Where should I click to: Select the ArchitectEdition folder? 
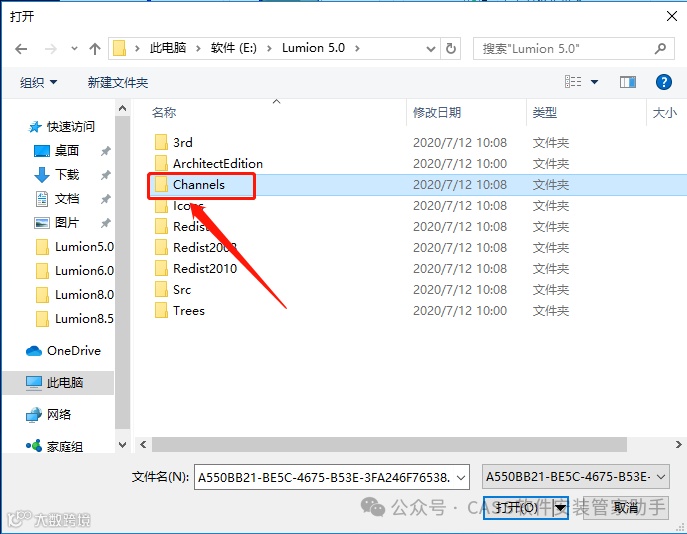coord(218,163)
